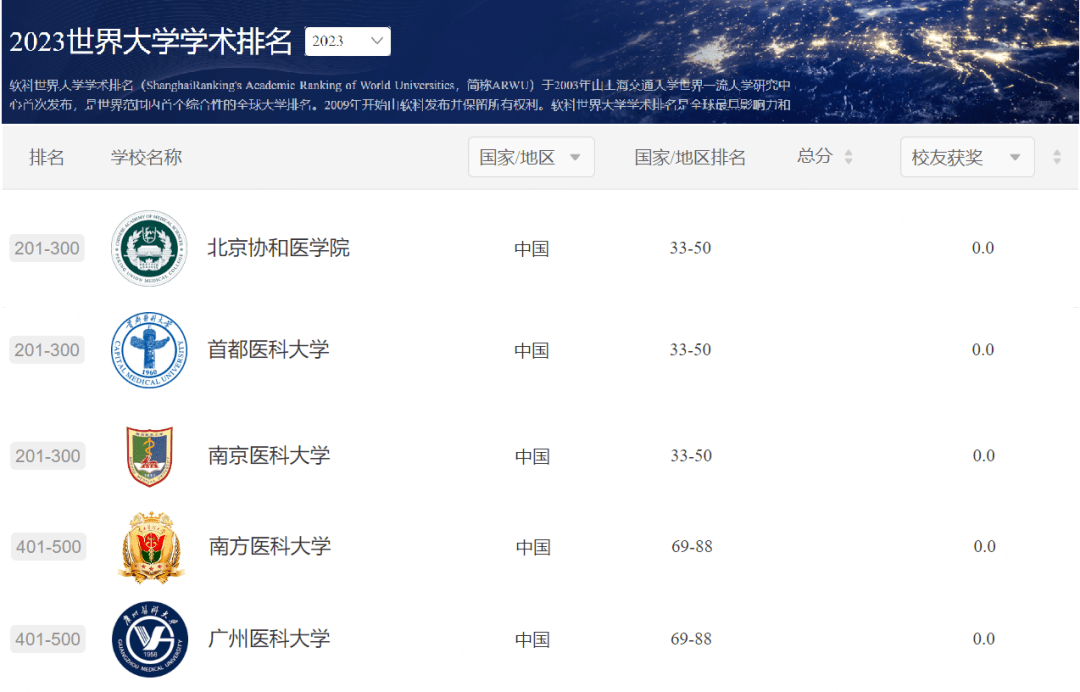Screen dimensions: 1080x692
Task: Click 69-88 national rank of 广州医科大学
Action: pyautogui.click(x=692, y=639)
